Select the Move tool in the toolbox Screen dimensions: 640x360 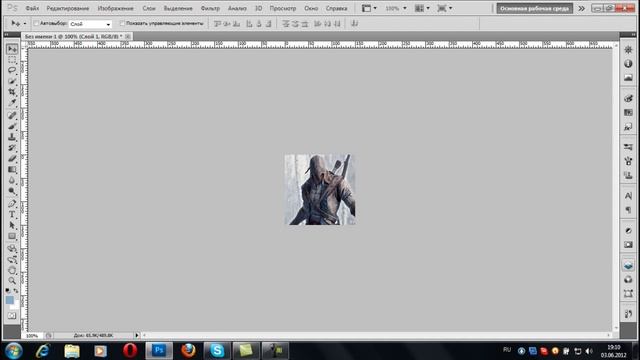pyautogui.click(x=12, y=49)
